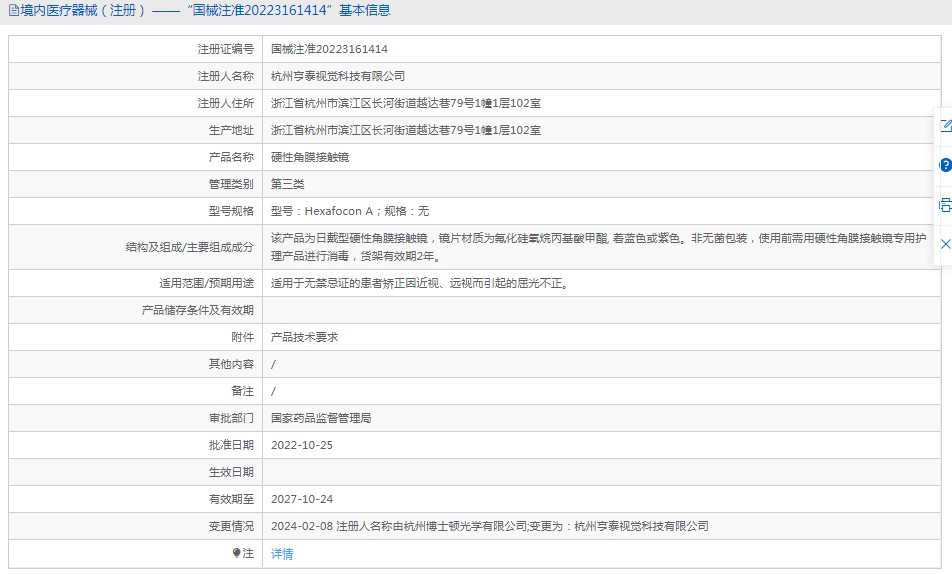Viewport: 952px width, 574px height.
Task: Open the 详情 link
Action: click(282, 553)
